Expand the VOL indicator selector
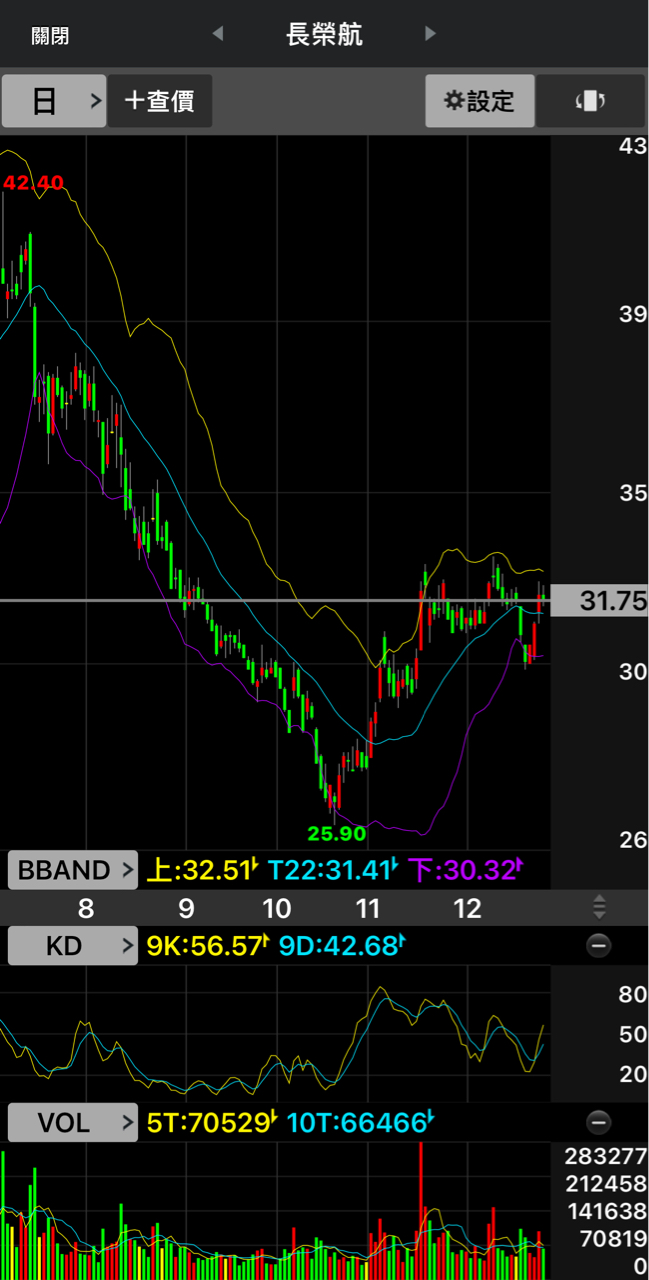This screenshot has height=1280, width=649. [73, 1123]
